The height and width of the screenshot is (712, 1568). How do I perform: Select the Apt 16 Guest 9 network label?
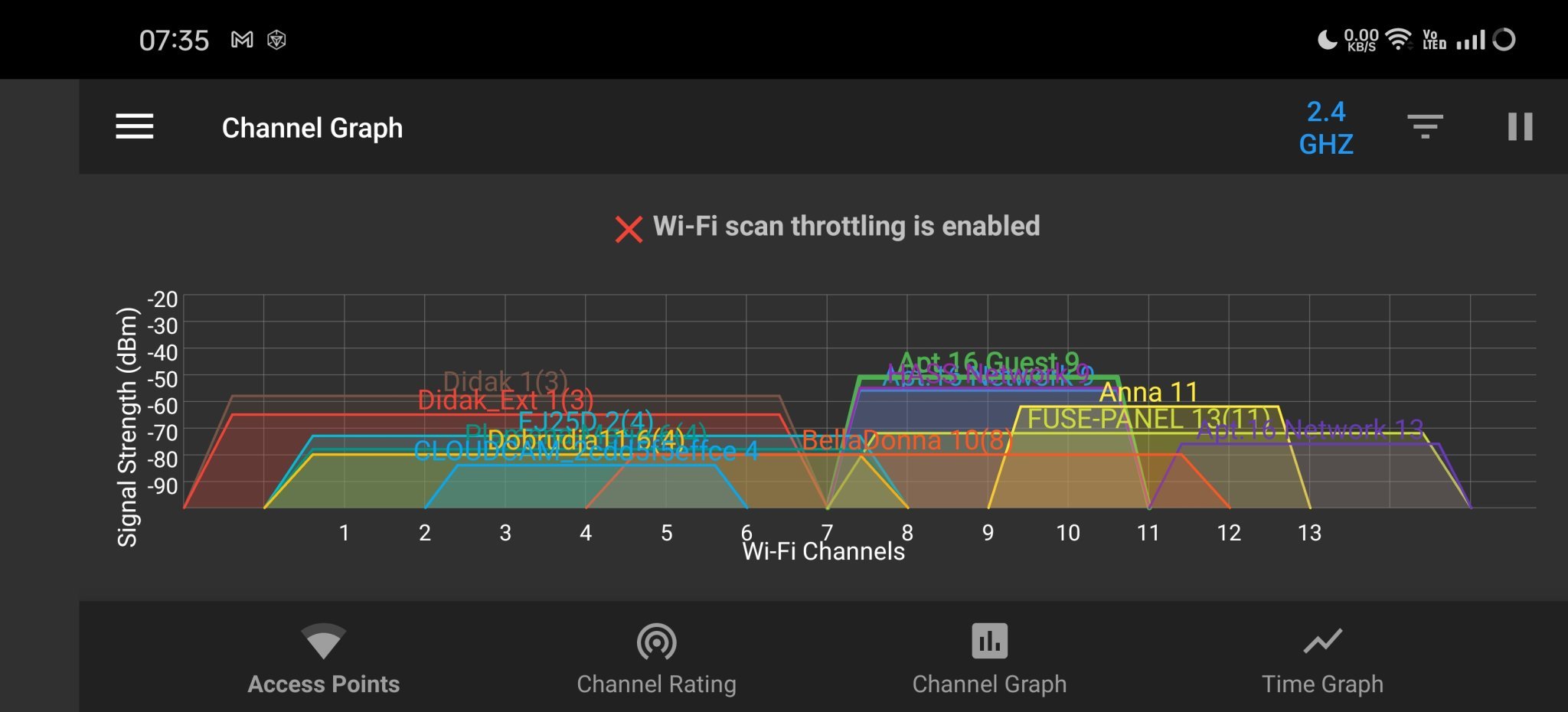point(988,360)
